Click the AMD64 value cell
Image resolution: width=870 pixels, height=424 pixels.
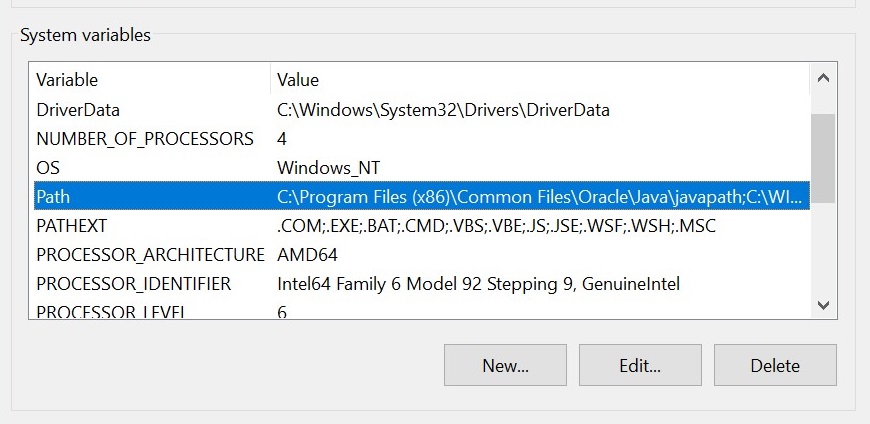[307, 255]
